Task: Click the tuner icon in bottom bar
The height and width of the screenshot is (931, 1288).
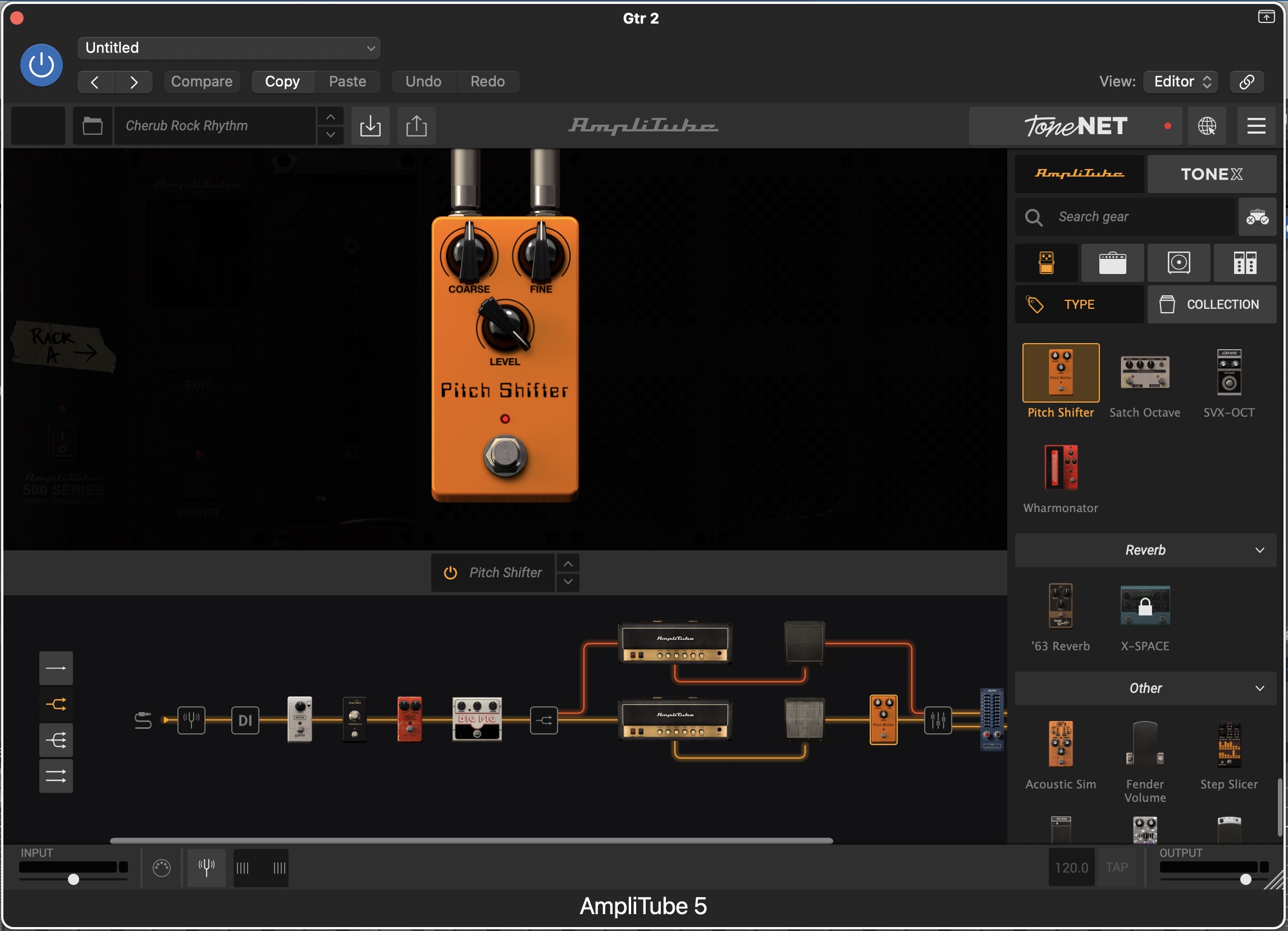Action: [206, 868]
